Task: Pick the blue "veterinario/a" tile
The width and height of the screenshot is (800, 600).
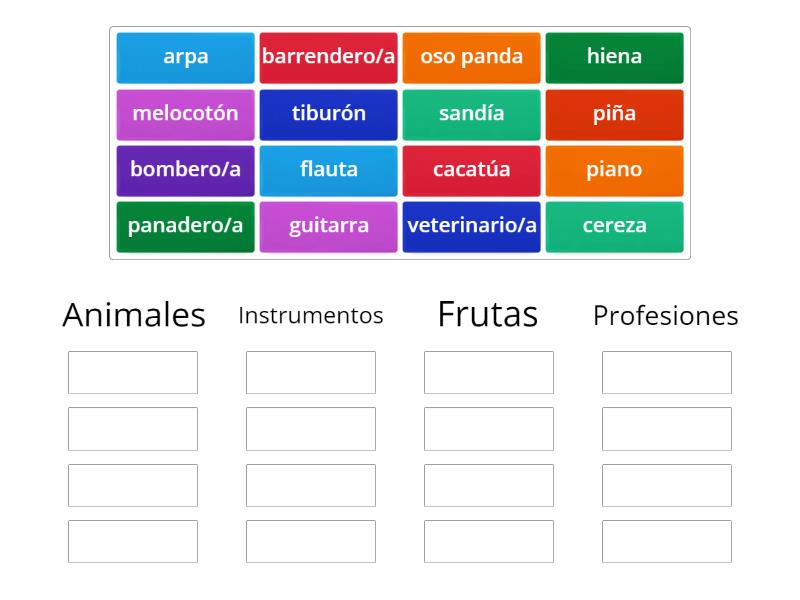Action: coord(471,226)
